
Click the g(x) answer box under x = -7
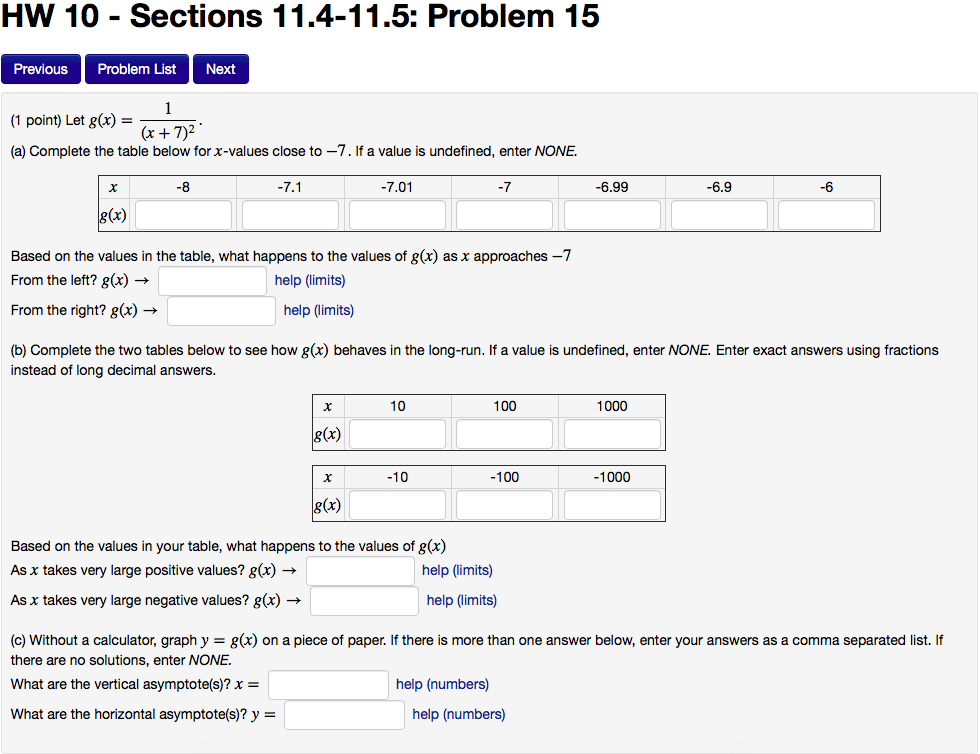point(504,214)
